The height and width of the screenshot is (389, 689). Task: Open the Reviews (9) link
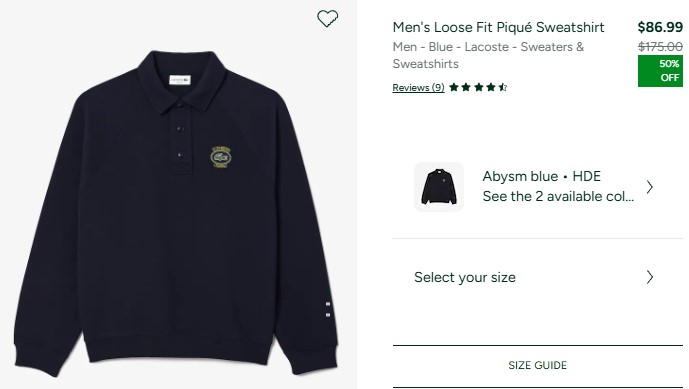coord(418,87)
